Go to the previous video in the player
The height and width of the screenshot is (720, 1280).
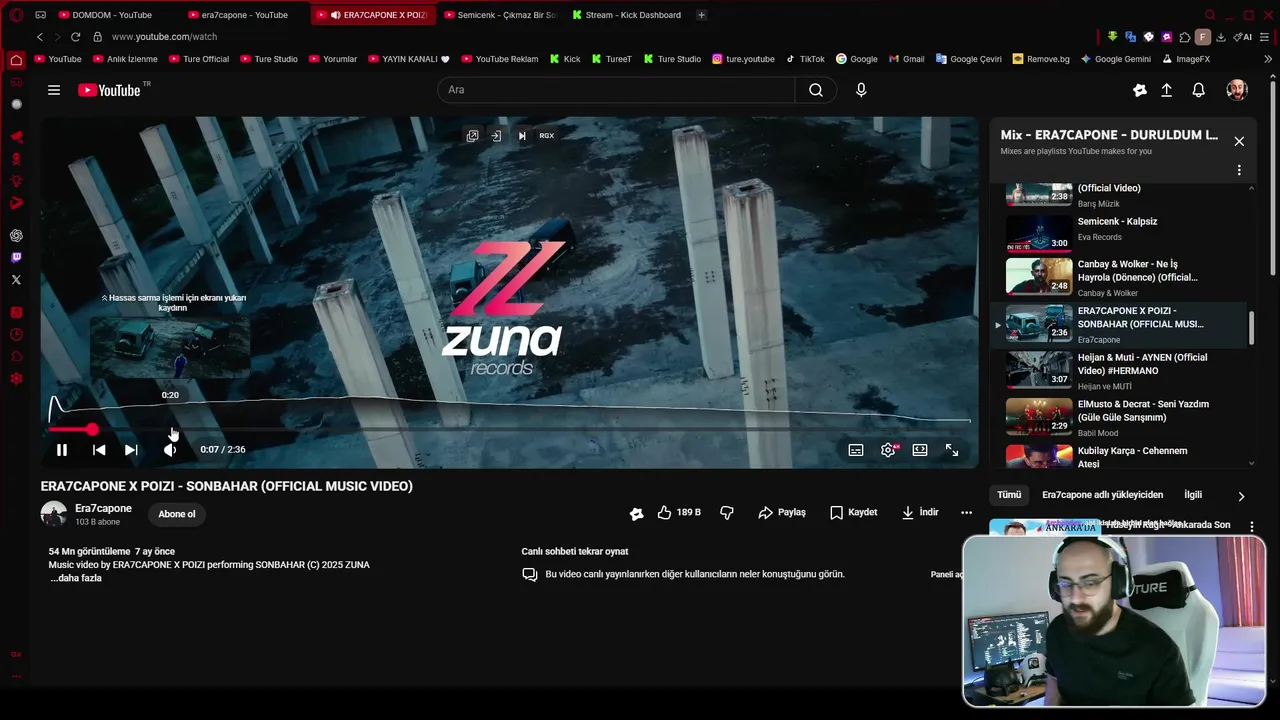pos(99,450)
